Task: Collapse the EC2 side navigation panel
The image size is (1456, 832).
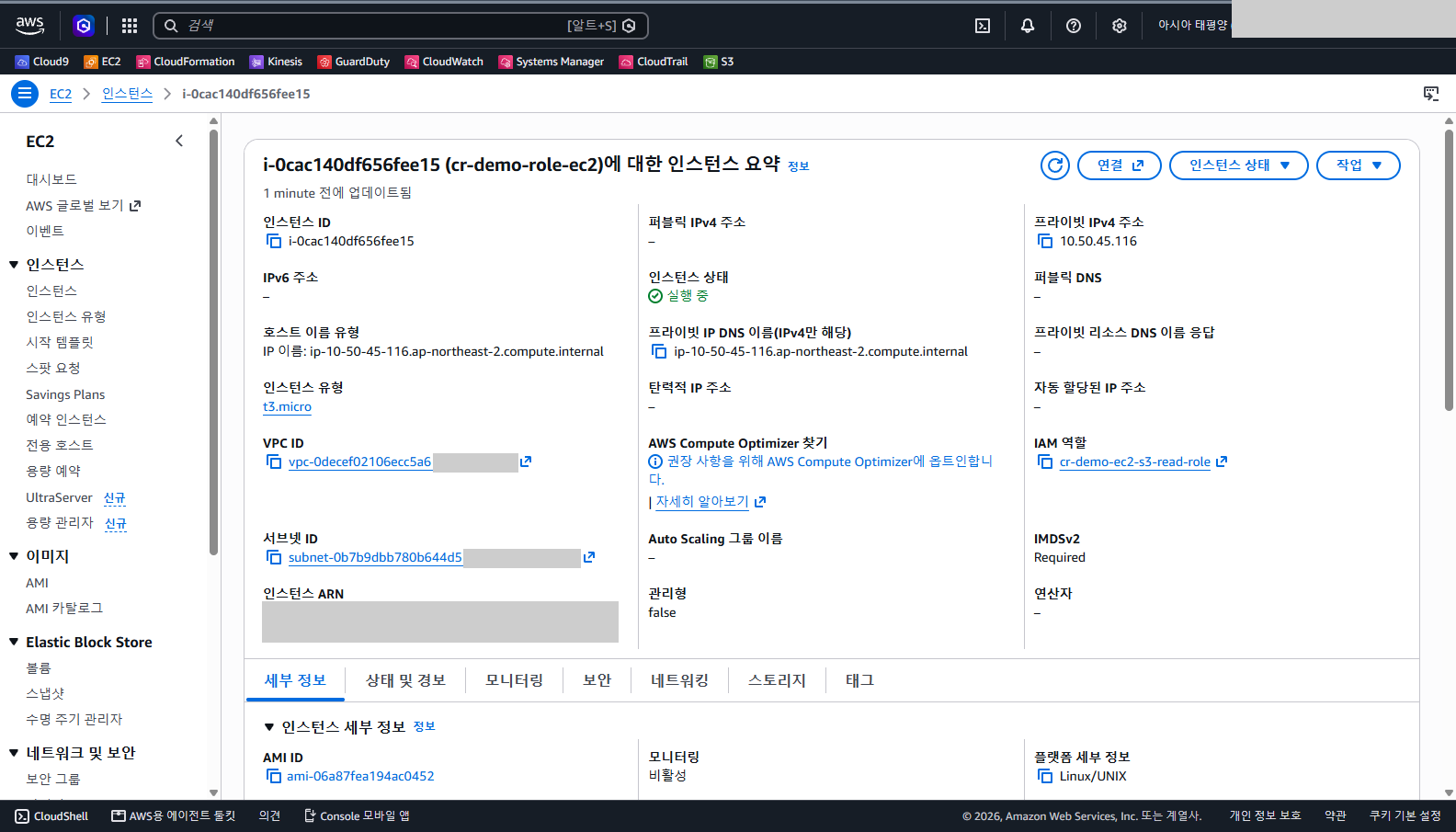Action: point(179,141)
